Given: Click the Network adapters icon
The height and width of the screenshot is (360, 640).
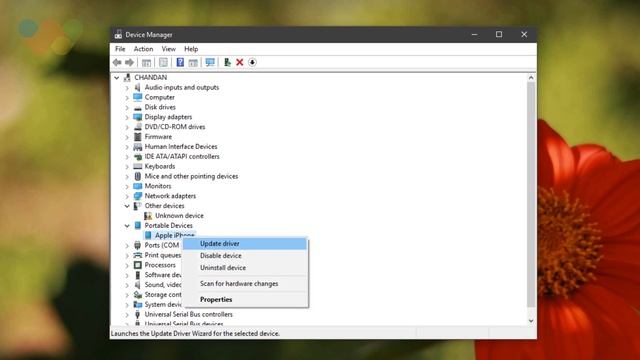Looking at the screenshot, I should click(138, 196).
